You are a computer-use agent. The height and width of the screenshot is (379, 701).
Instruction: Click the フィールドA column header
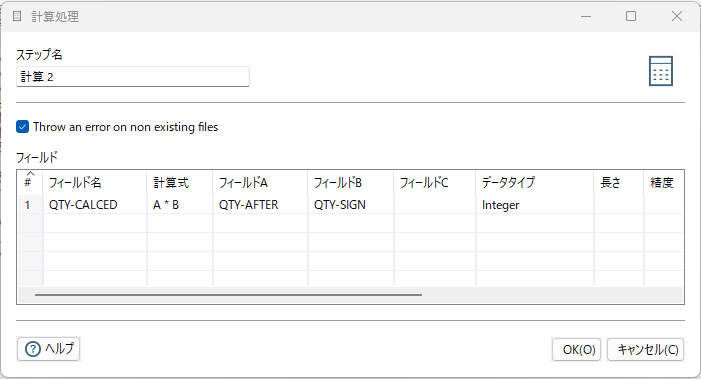(260, 182)
